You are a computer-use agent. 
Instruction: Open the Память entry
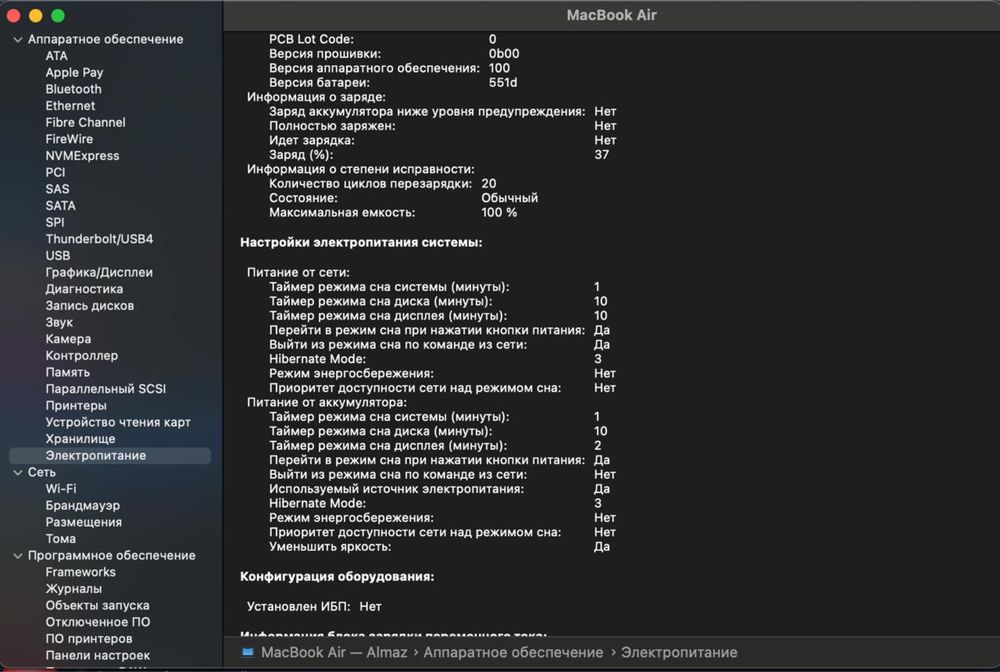point(68,372)
